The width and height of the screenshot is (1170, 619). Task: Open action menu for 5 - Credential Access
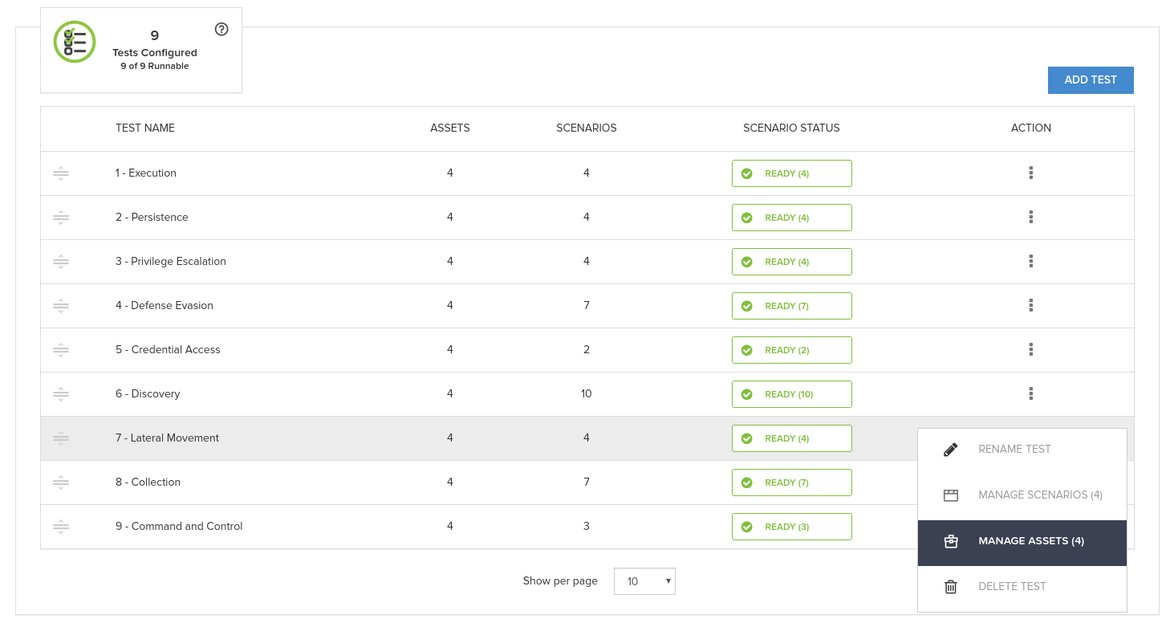click(x=1030, y=349)
